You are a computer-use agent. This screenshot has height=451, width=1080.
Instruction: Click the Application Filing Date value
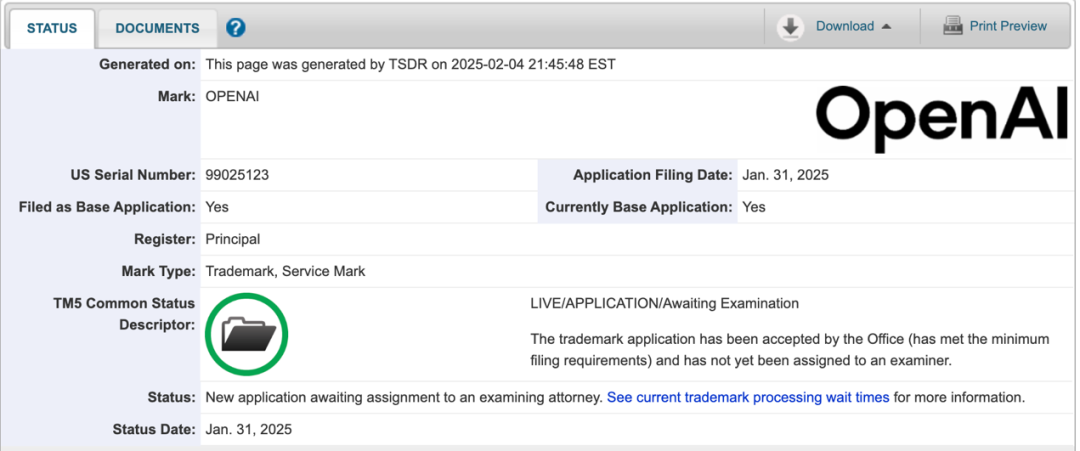tap(785, 175)
